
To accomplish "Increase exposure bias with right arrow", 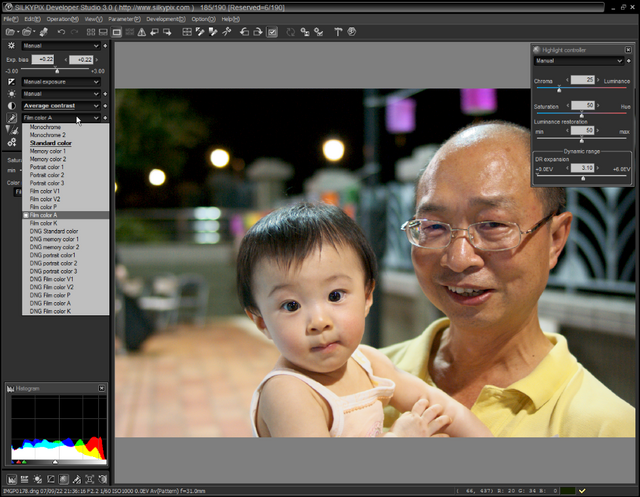I will click(x=97, y=60).
